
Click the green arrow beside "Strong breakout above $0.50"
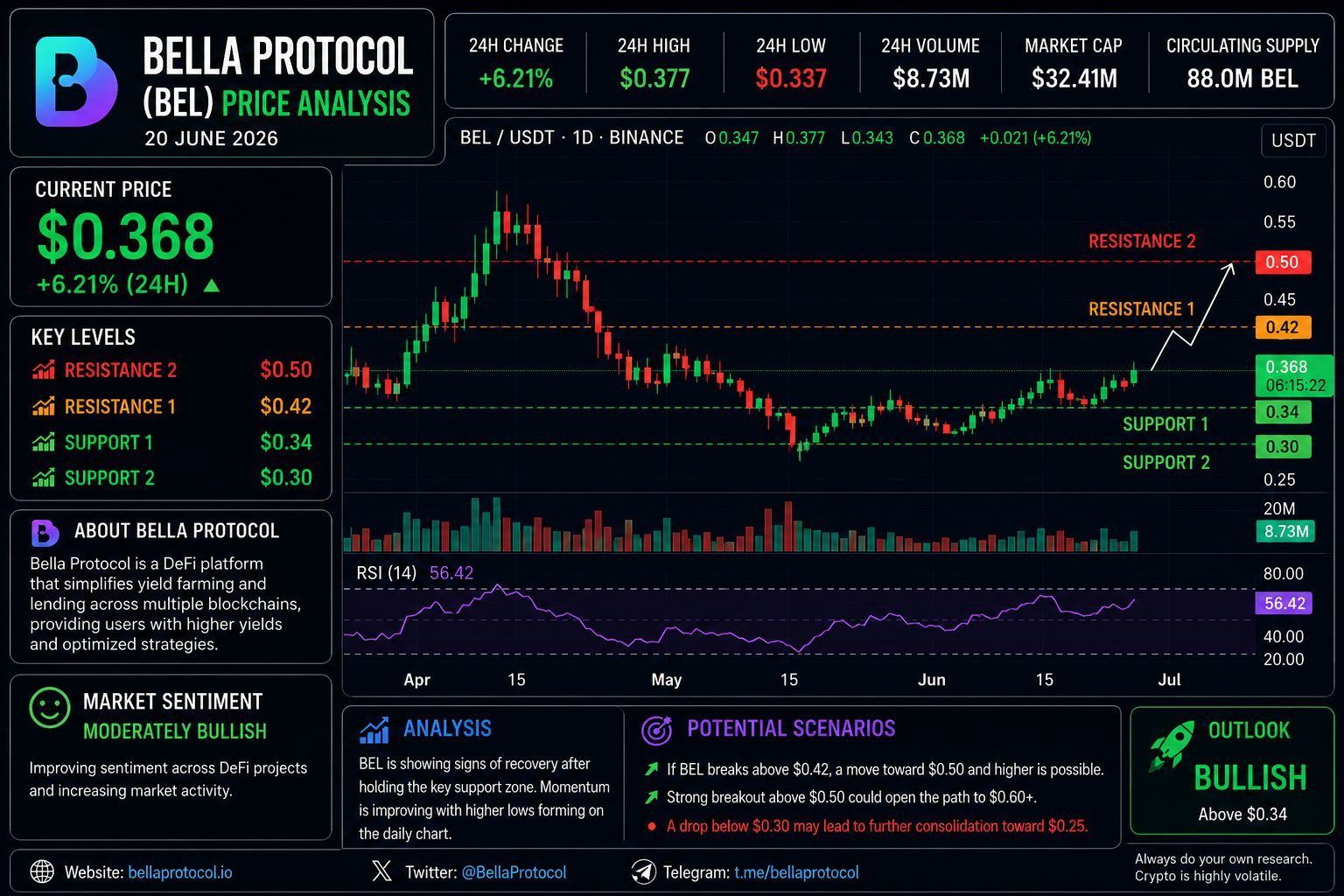pos(651,798)
